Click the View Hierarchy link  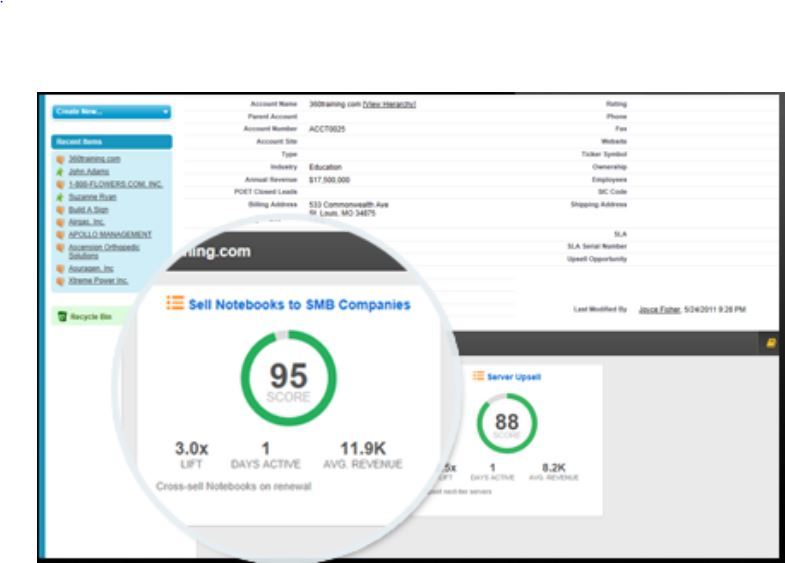click(x=389, y=104)
